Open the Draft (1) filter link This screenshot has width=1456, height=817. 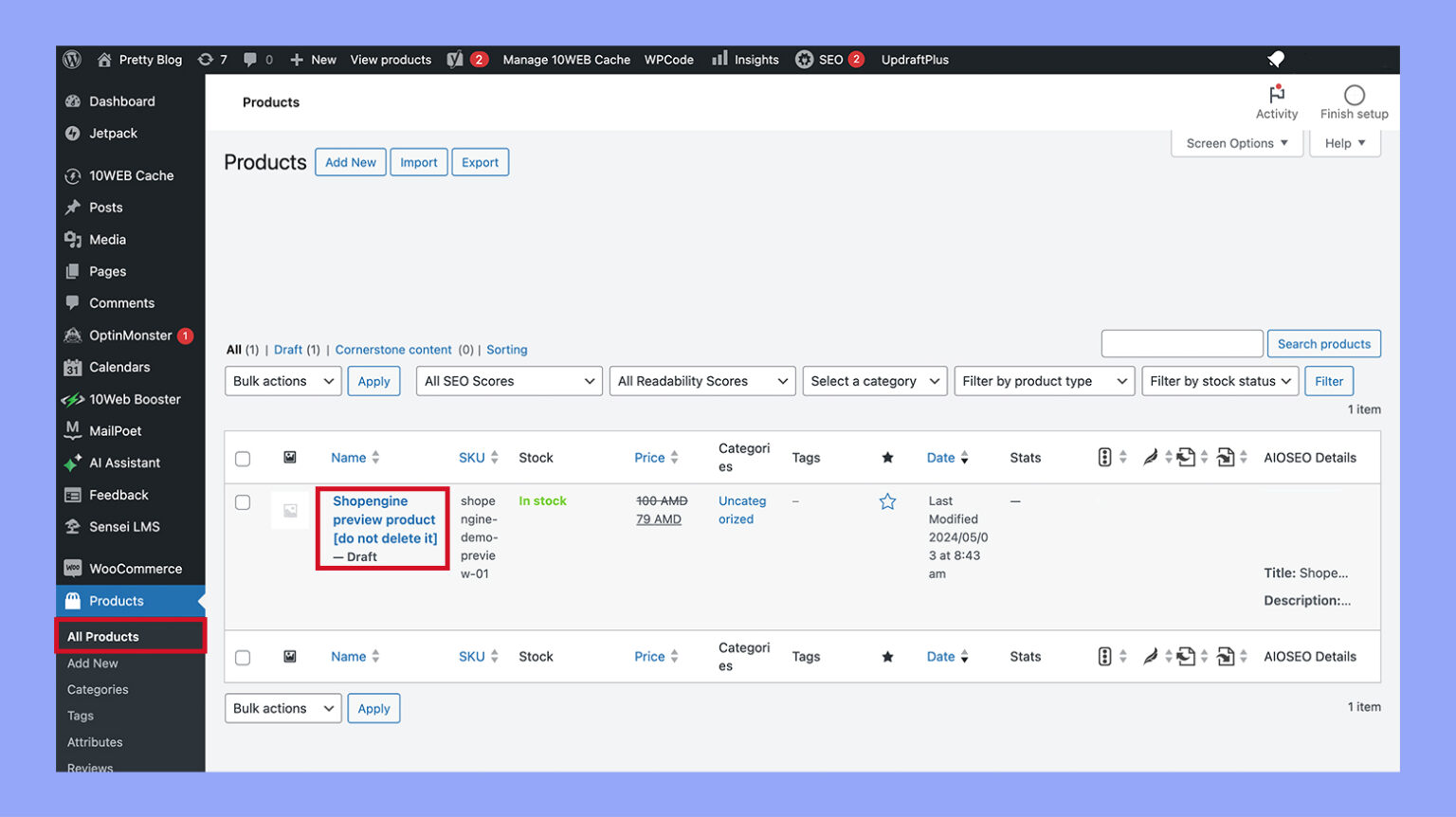[287, 349]
